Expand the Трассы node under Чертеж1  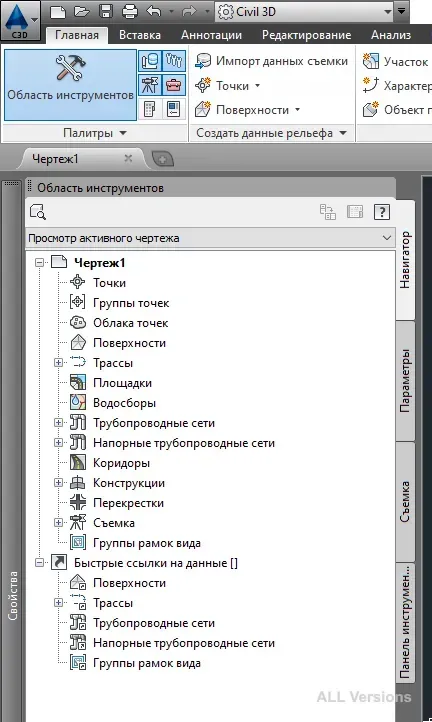[58, 362]
